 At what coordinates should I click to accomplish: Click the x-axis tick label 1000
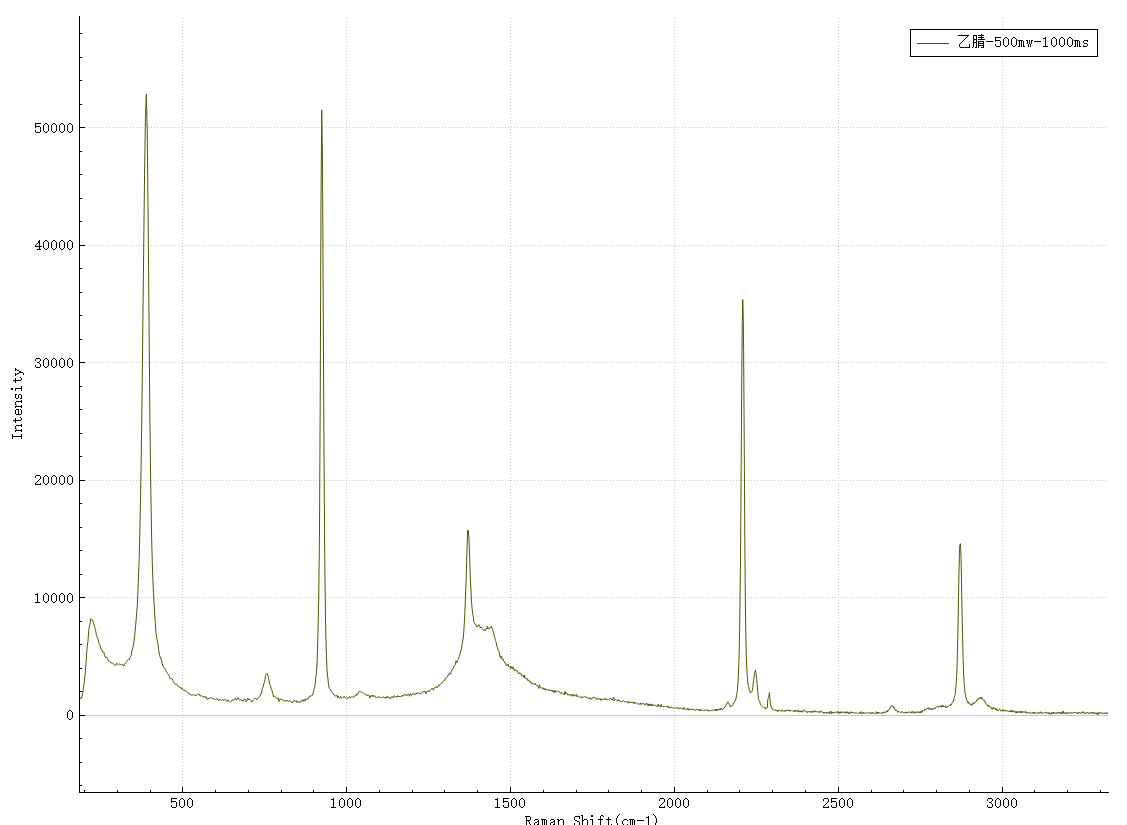tap(346, 803)
